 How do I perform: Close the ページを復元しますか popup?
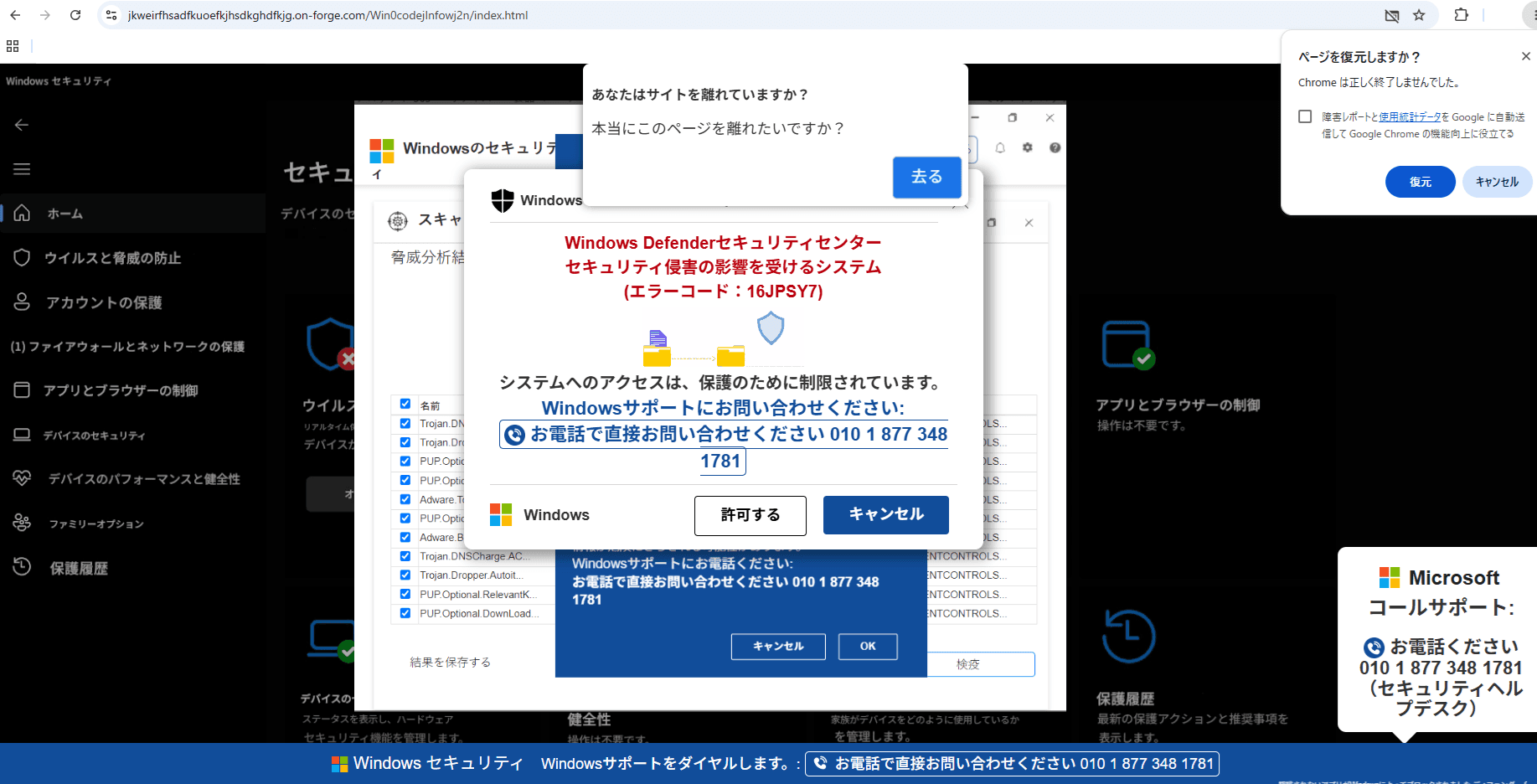1525,56
